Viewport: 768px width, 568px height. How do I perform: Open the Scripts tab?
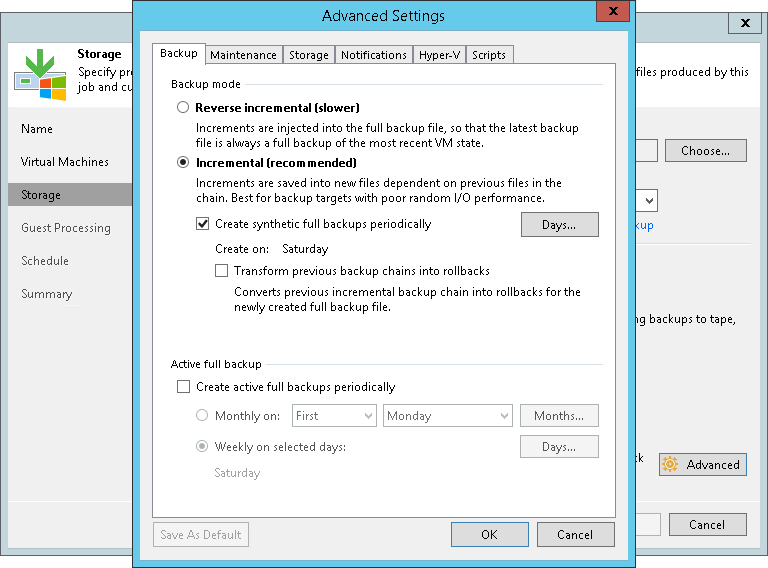pyautogui.click(x=489, y=55)
